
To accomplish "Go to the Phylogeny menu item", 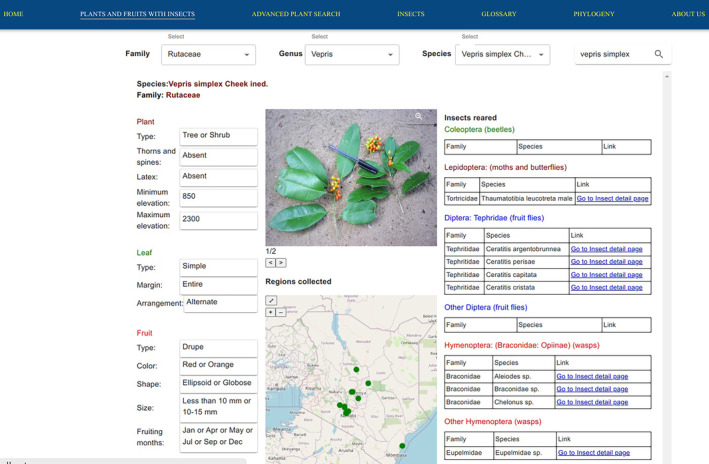I will [594, 14].
